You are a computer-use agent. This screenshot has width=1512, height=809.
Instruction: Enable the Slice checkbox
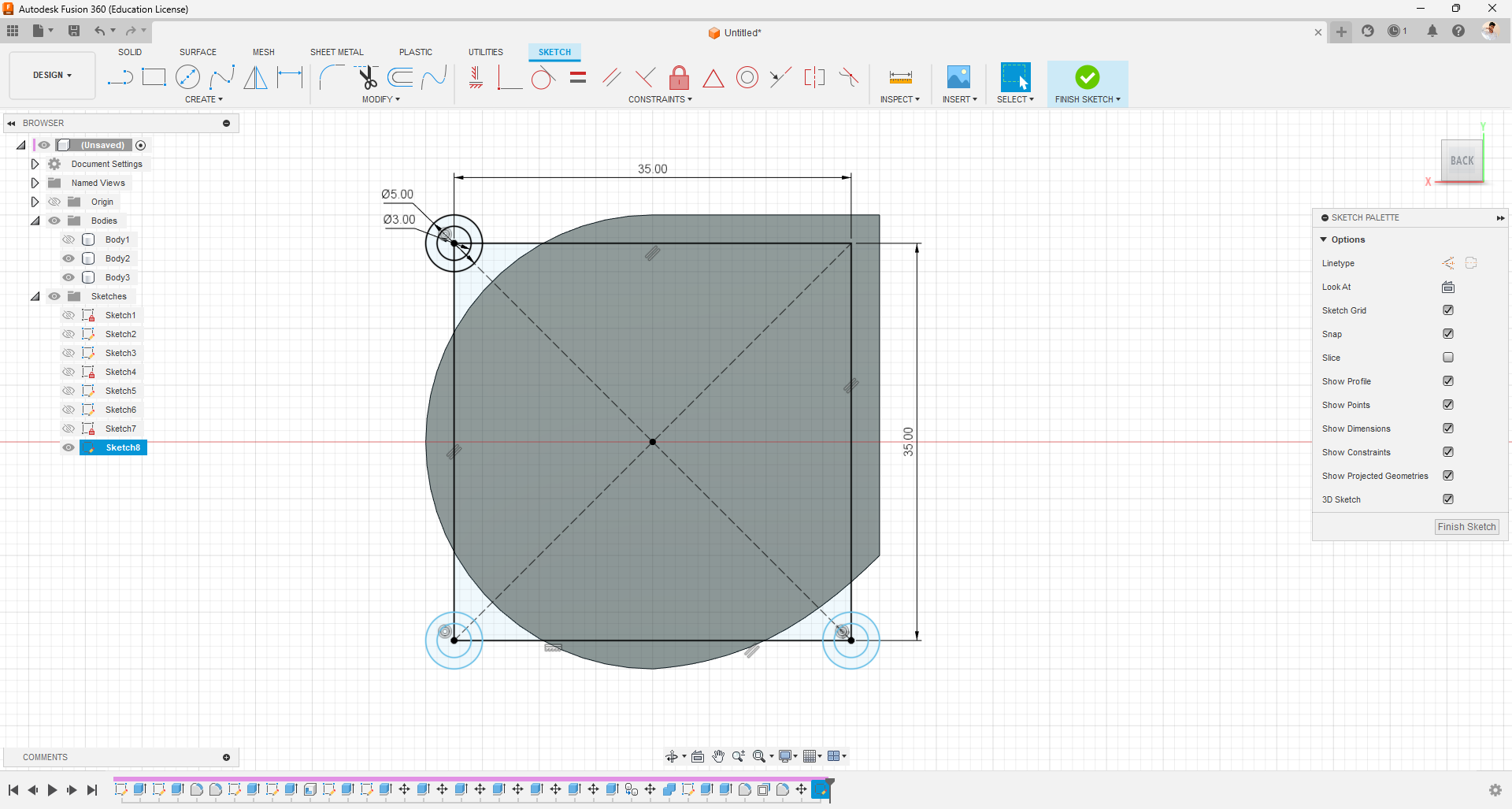click(1447, 358)
